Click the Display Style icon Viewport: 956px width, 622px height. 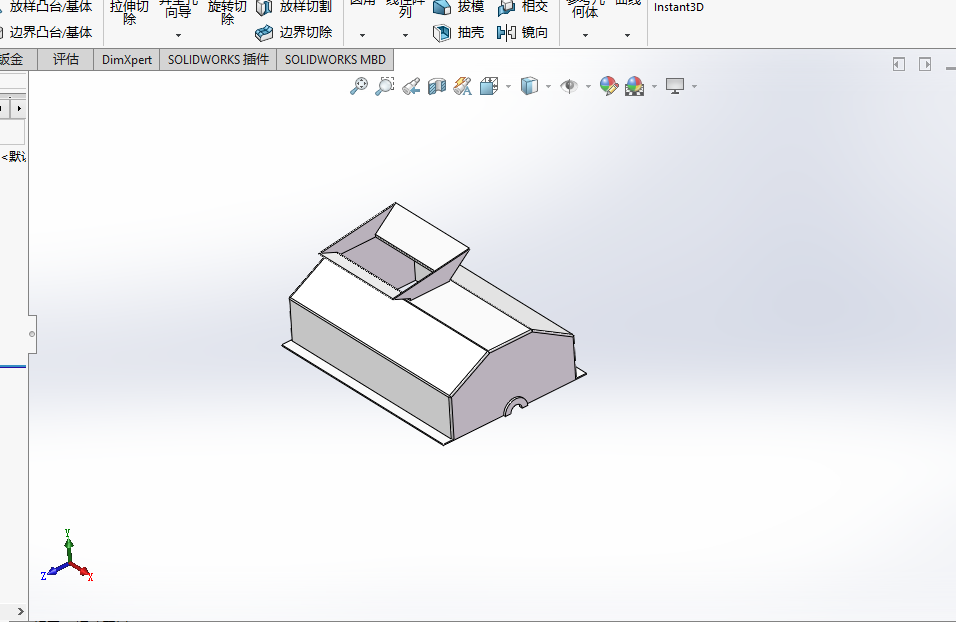[529, 86]
